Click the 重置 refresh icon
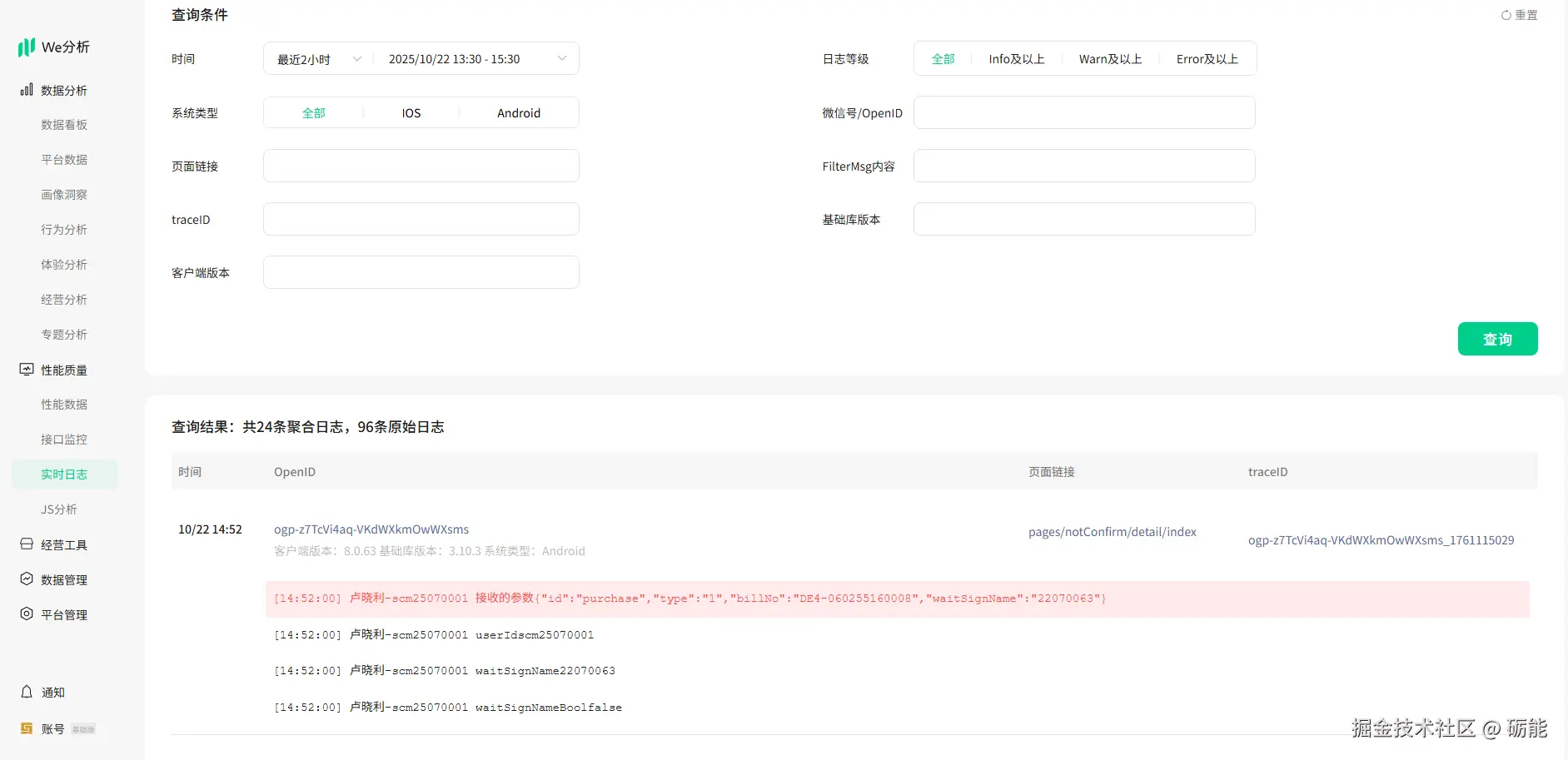This screenshot has height=760, width=1568. coord(1506,15)
